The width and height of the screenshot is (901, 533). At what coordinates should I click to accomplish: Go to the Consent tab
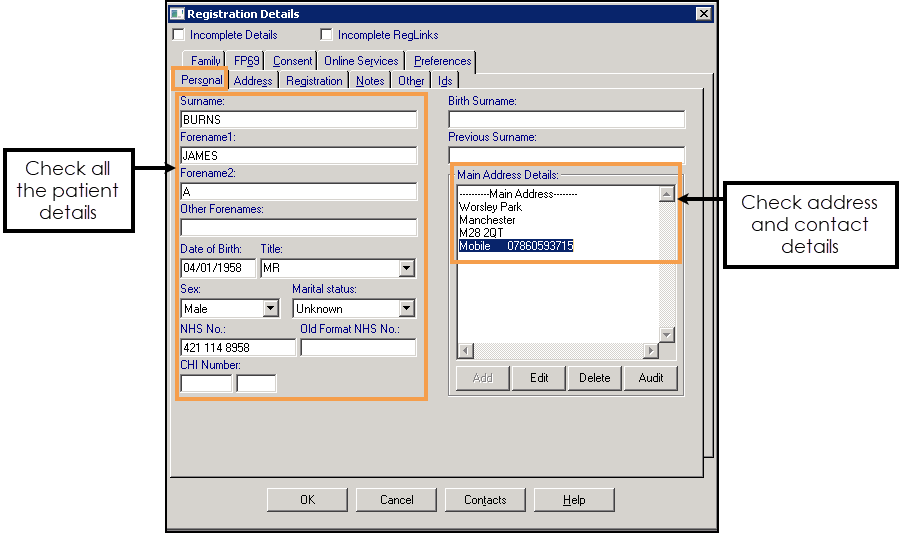click(292, 61)
